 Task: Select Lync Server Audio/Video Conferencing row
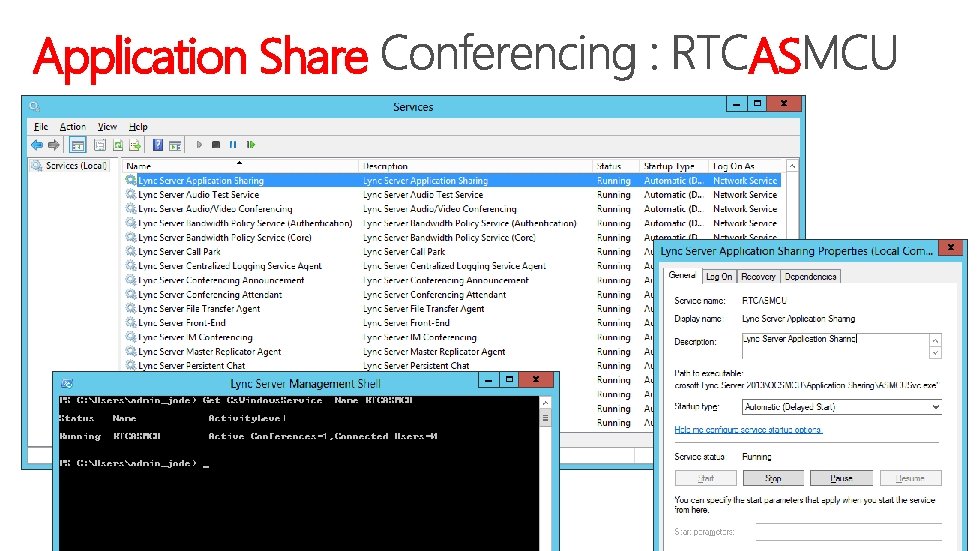pos(452,209)
